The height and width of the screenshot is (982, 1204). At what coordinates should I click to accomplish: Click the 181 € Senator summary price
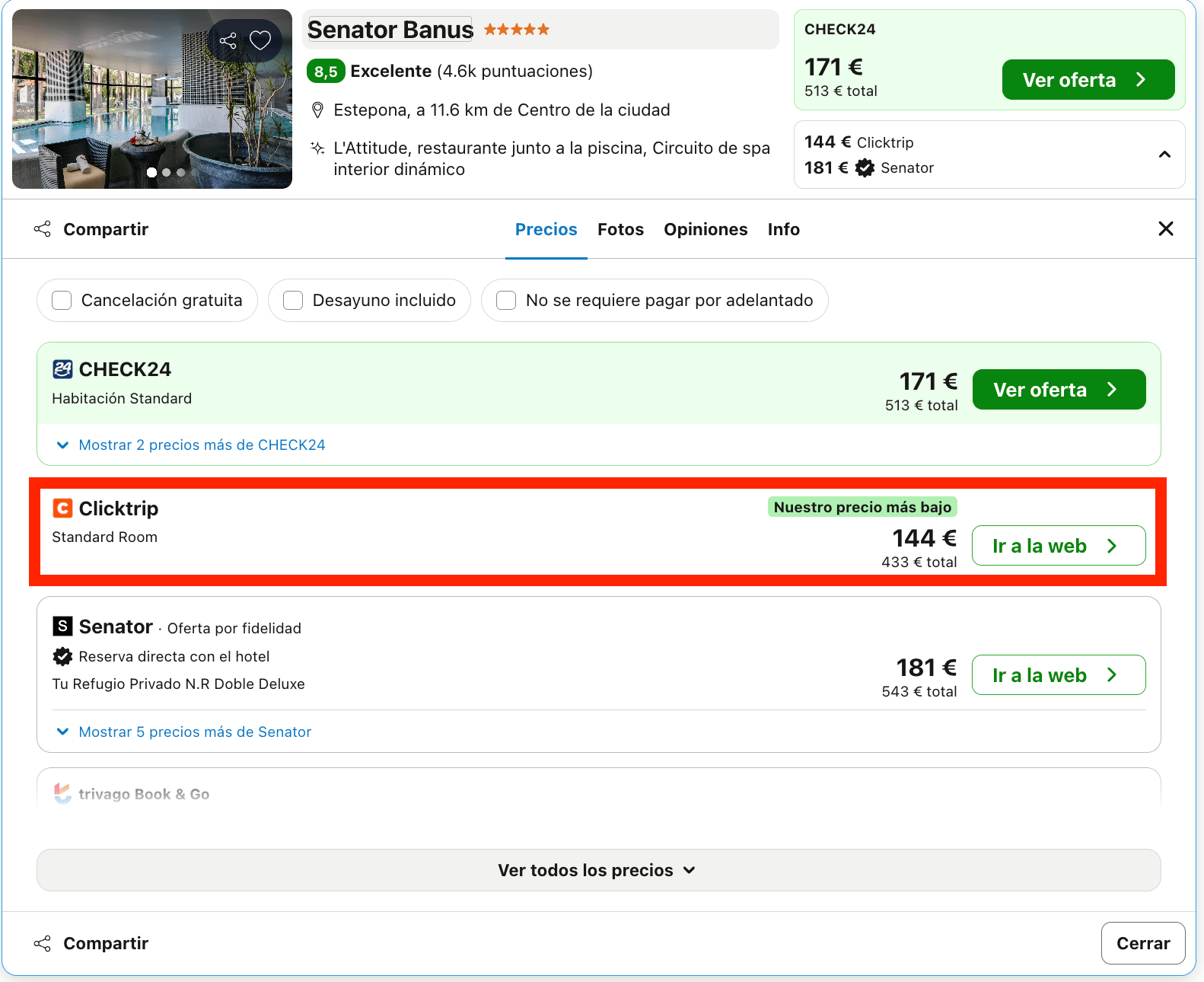869,167
